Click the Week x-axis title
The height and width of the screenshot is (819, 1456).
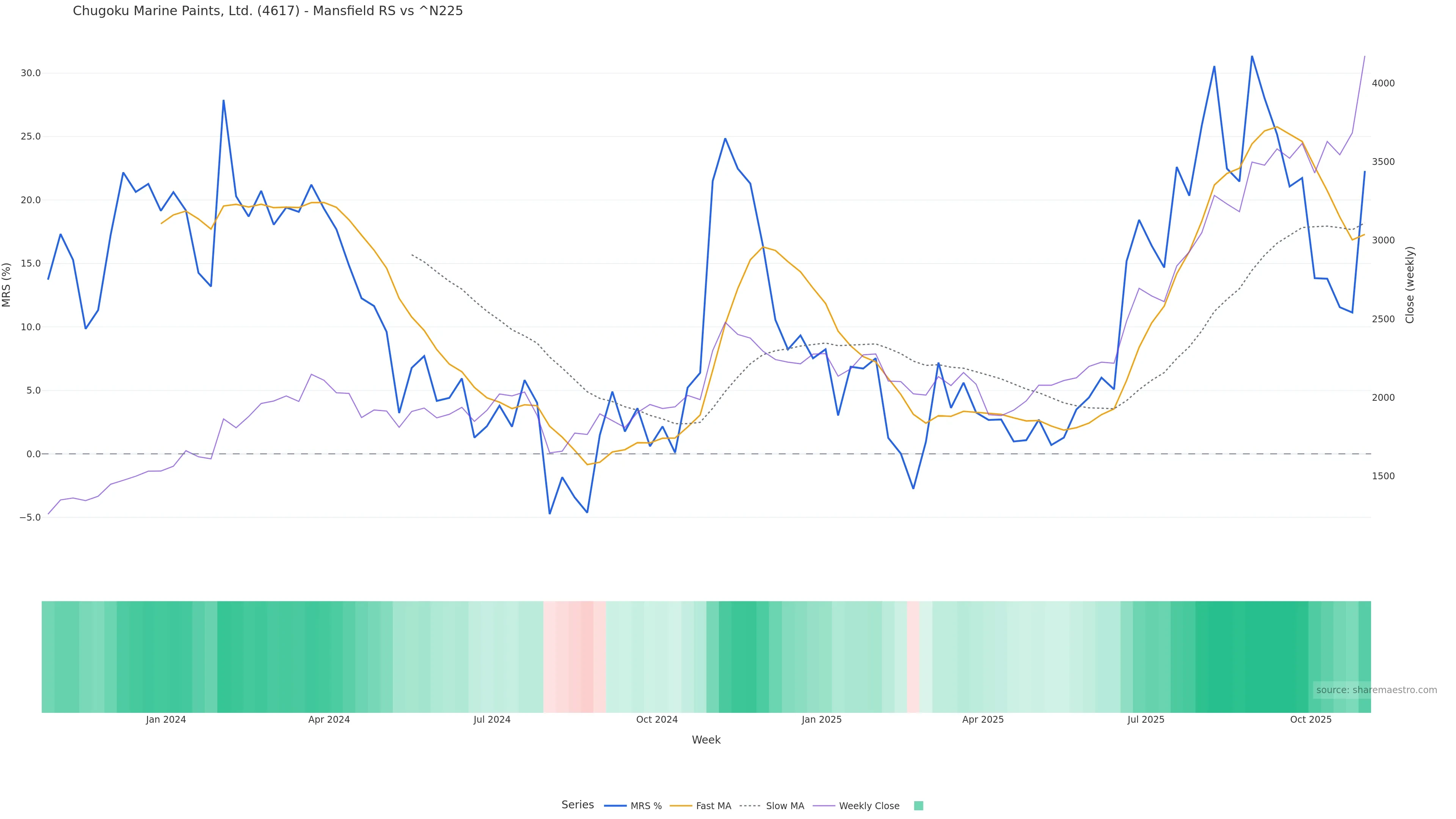706,740
